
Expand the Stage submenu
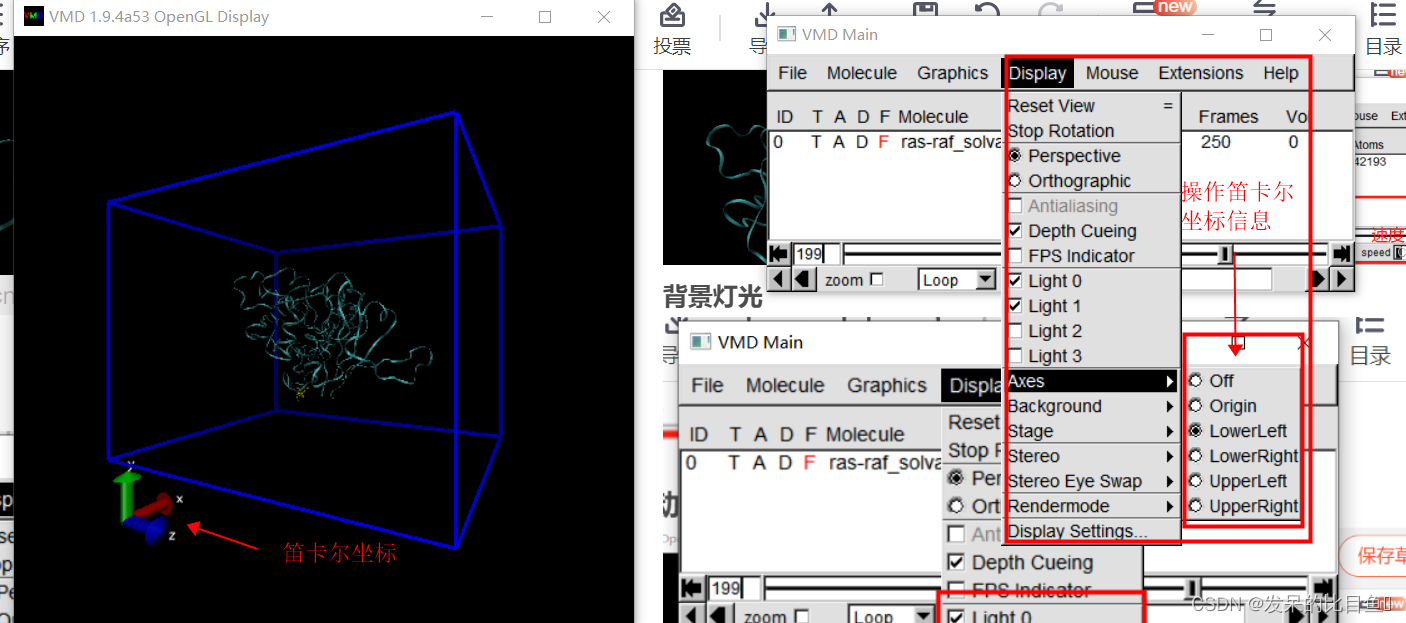(x=1092, y=431)
